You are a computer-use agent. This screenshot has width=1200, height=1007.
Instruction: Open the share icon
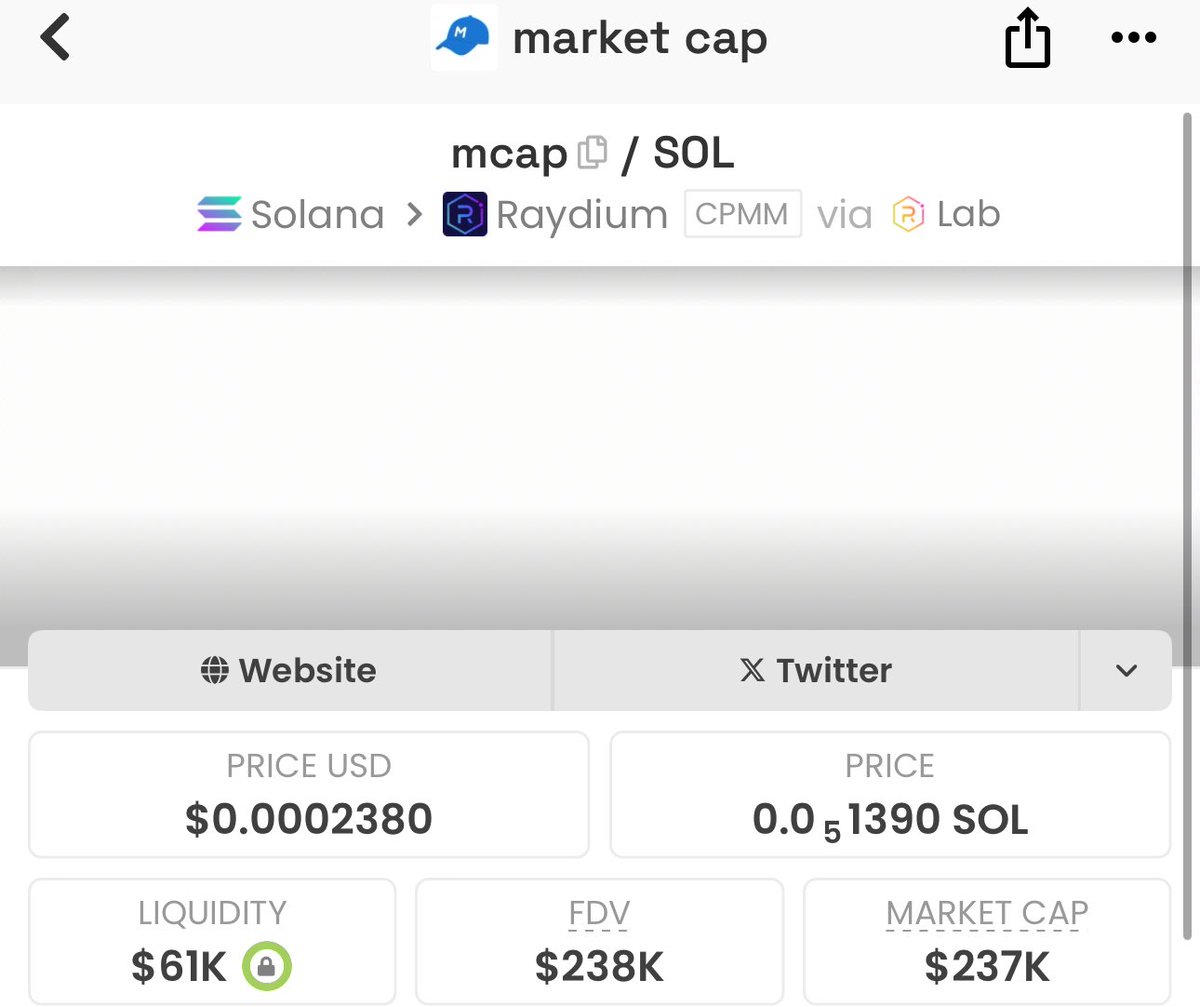1027,40
